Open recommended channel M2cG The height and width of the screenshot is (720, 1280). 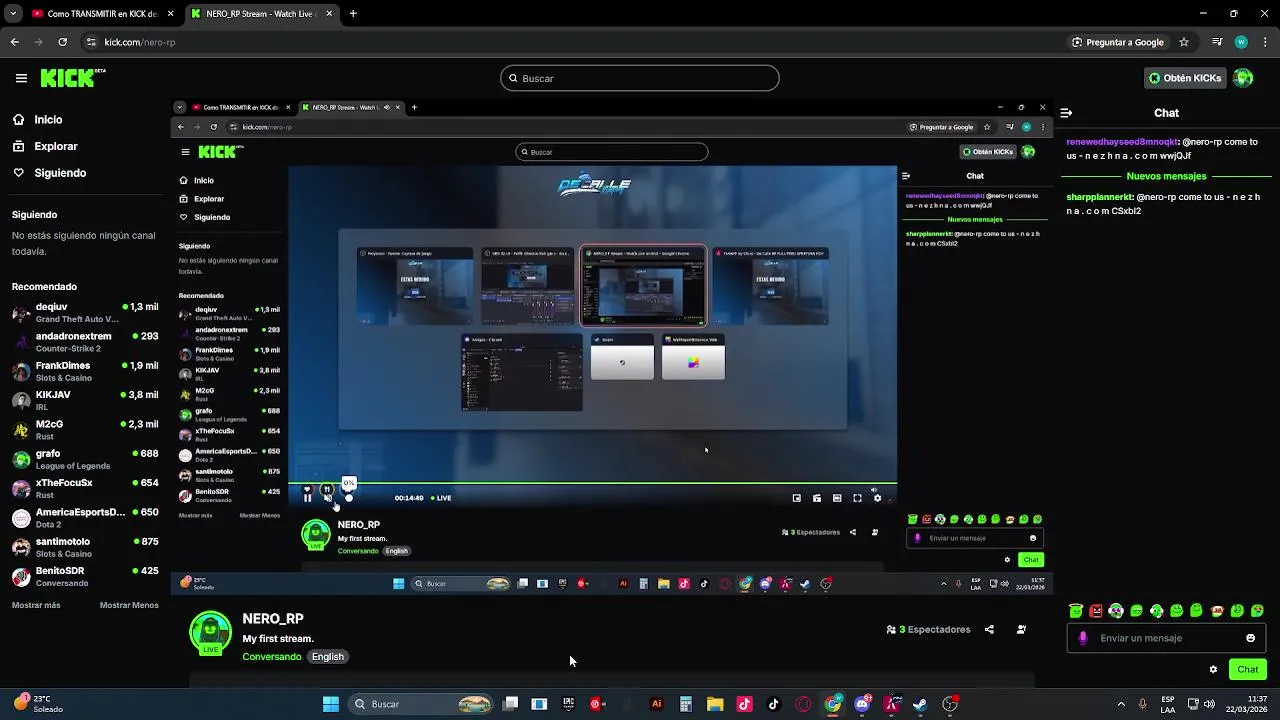tap(85, 429)
